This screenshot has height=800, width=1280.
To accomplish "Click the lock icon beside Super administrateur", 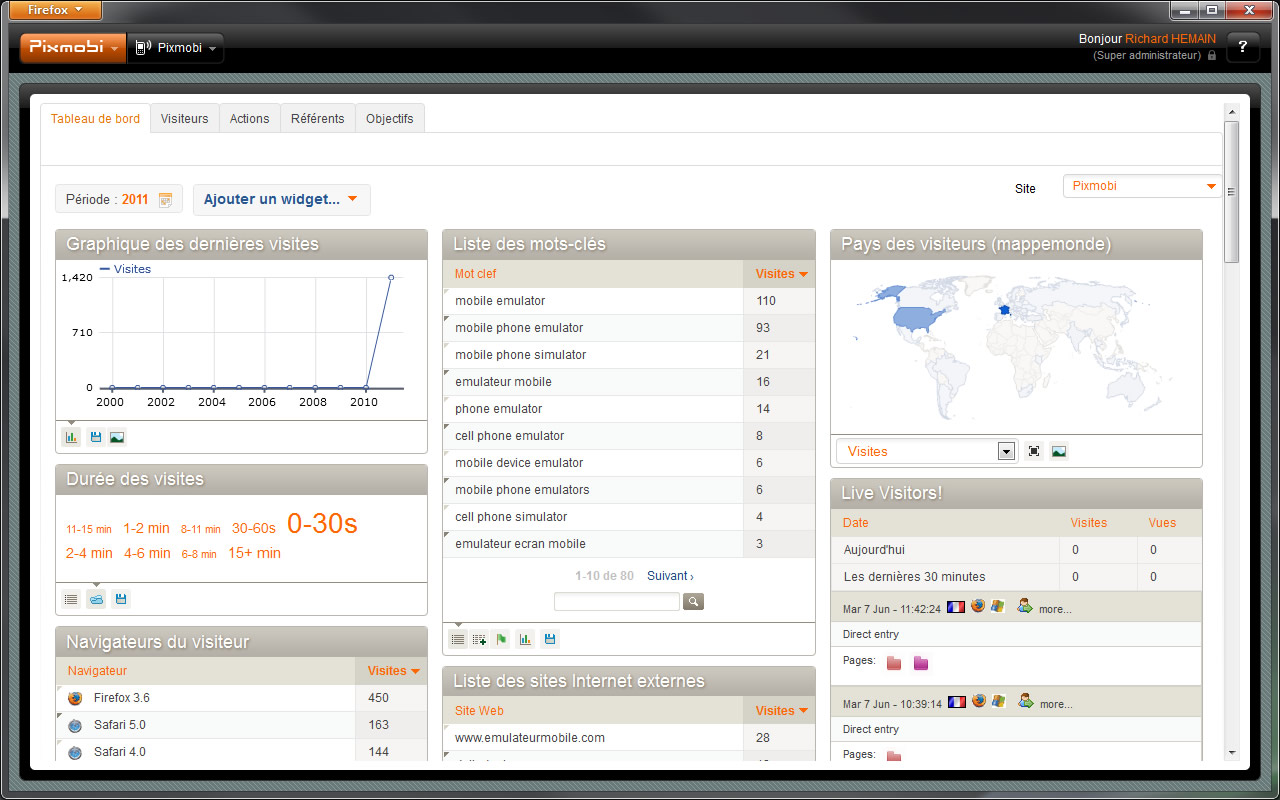I will coord(1212,56).
